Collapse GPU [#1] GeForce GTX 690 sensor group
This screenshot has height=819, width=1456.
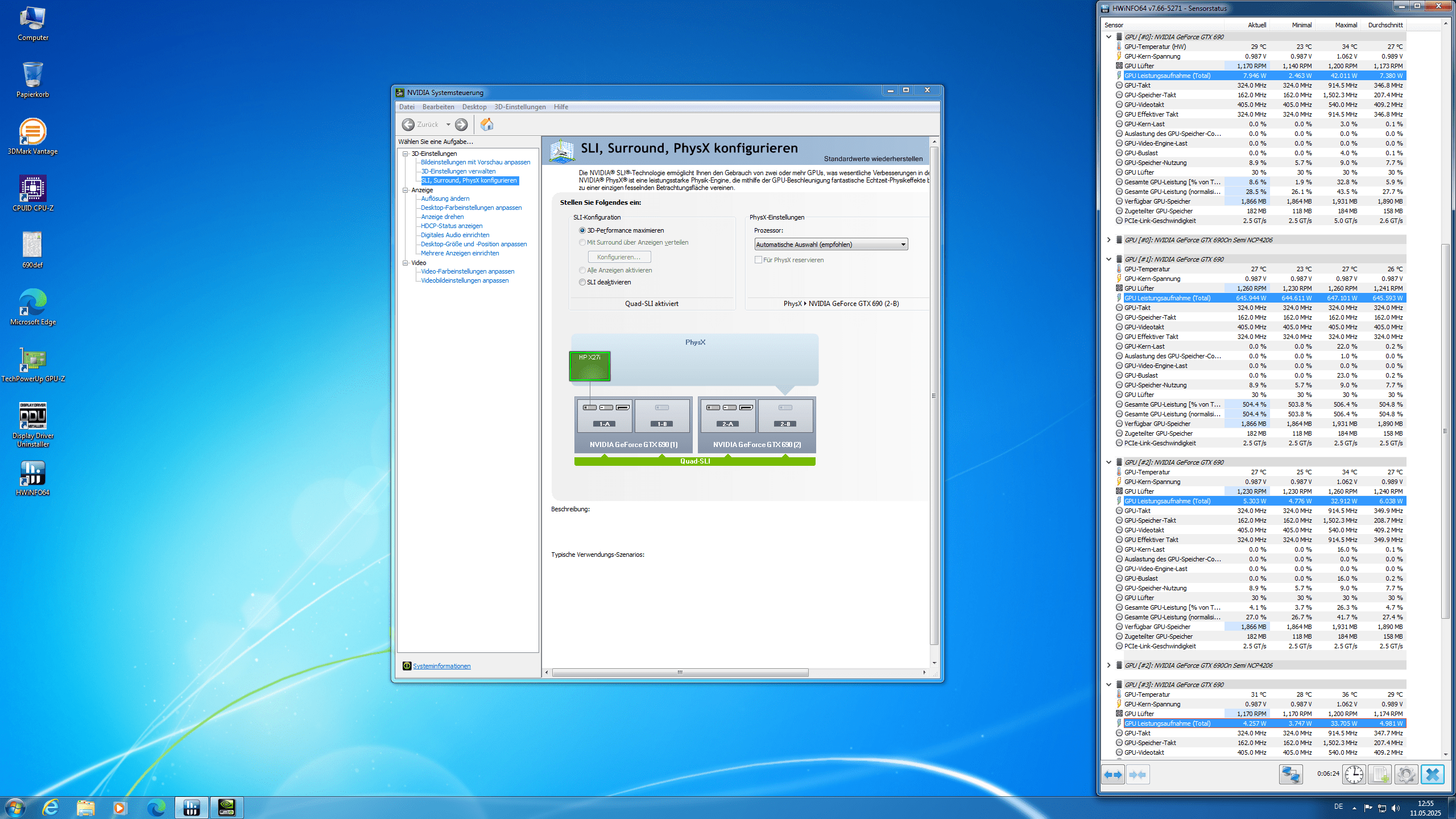[x=1108, y=259]
